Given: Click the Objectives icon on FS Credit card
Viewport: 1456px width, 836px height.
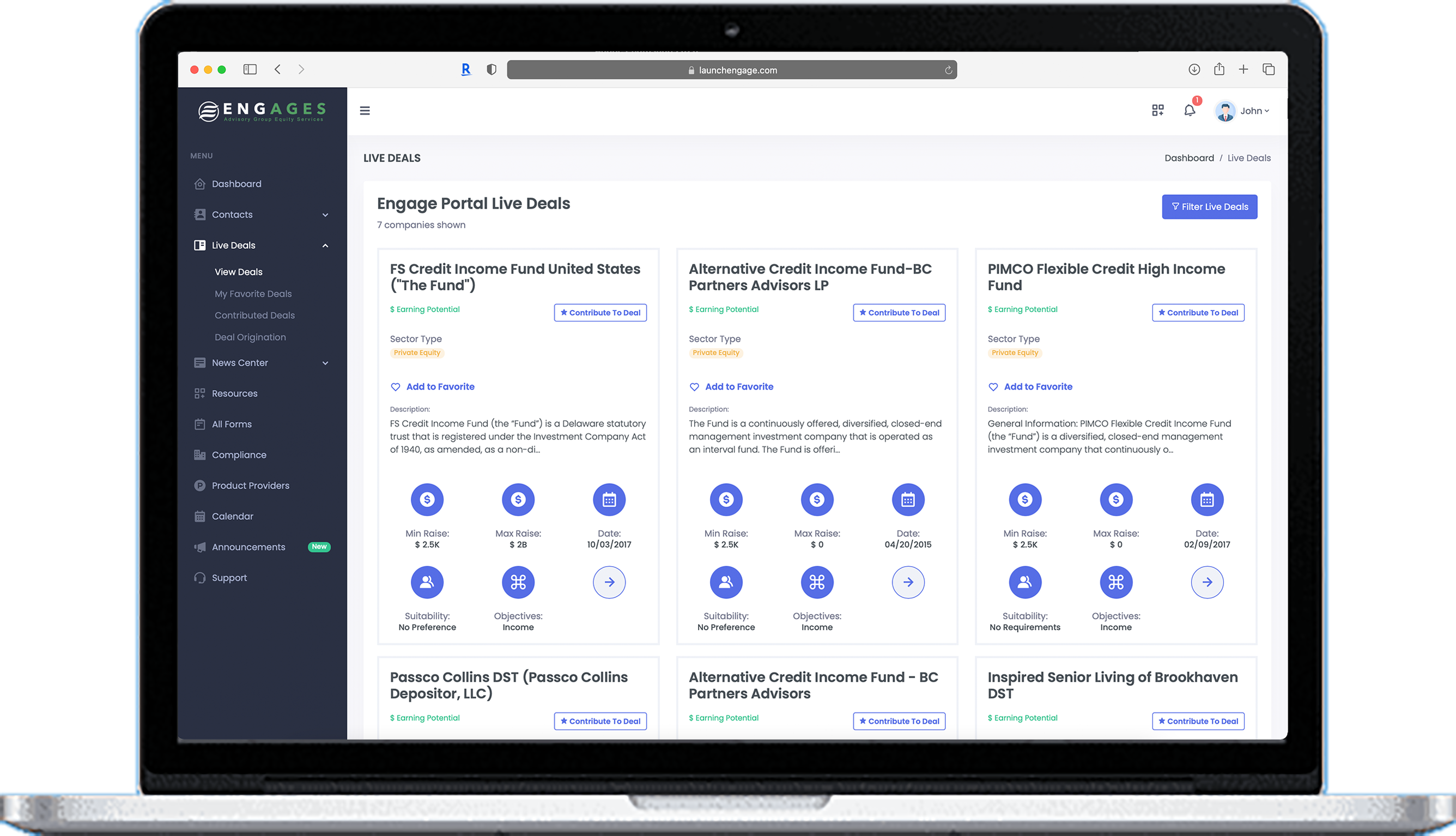Looking at the screenshot, I should pos(518,582).
